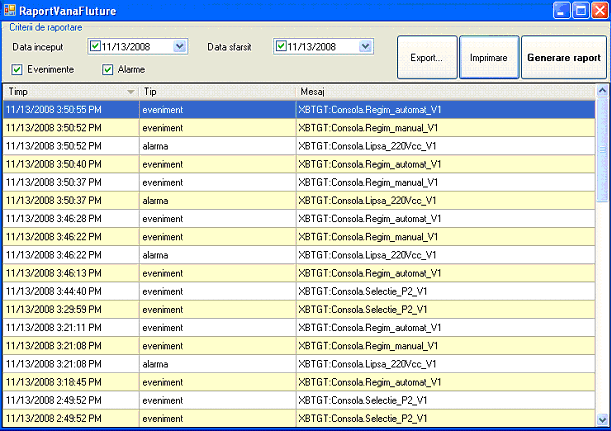Click the scrollbar up arrow
611x431 pixels.
coord(602,92)
